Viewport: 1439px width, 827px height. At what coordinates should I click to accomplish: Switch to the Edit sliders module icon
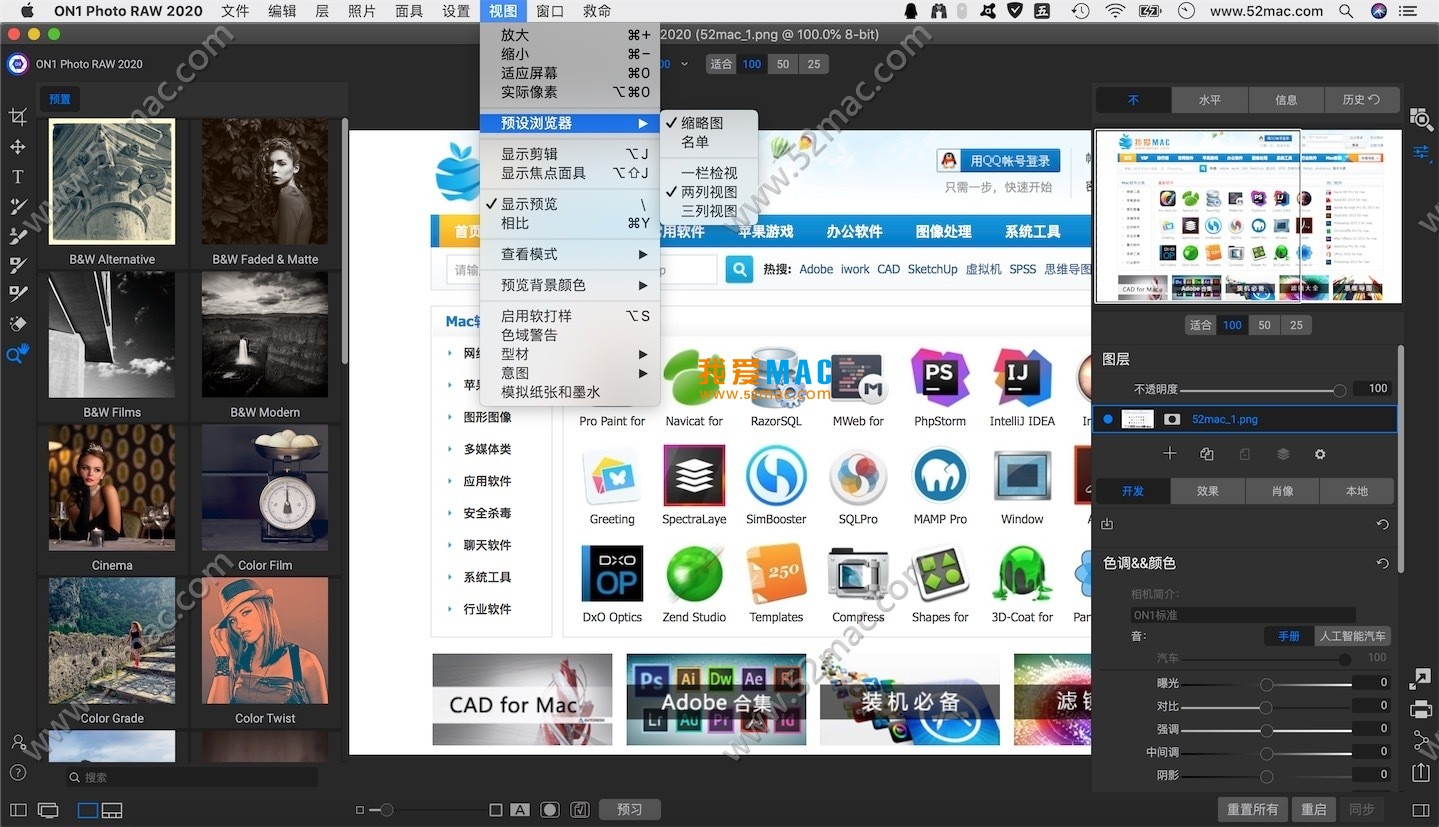[1421, 152]
